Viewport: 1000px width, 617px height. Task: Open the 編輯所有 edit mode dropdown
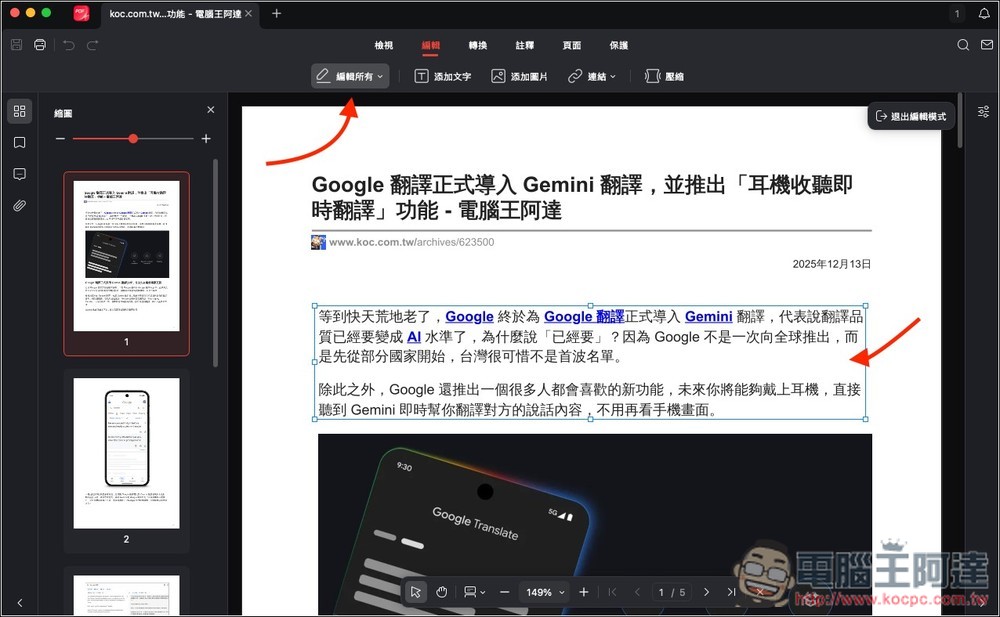click(349, 75)
